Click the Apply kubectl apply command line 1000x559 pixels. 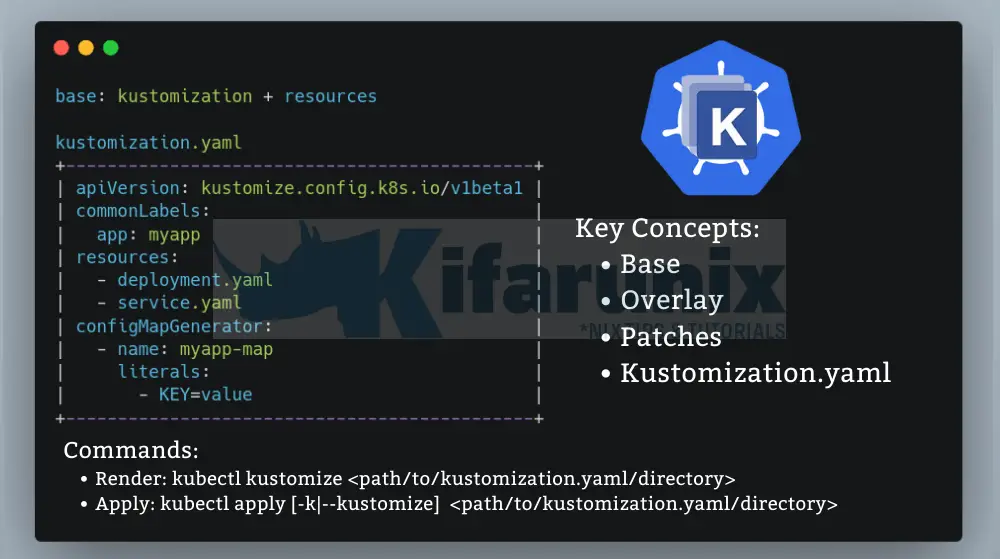pos(466,504)
